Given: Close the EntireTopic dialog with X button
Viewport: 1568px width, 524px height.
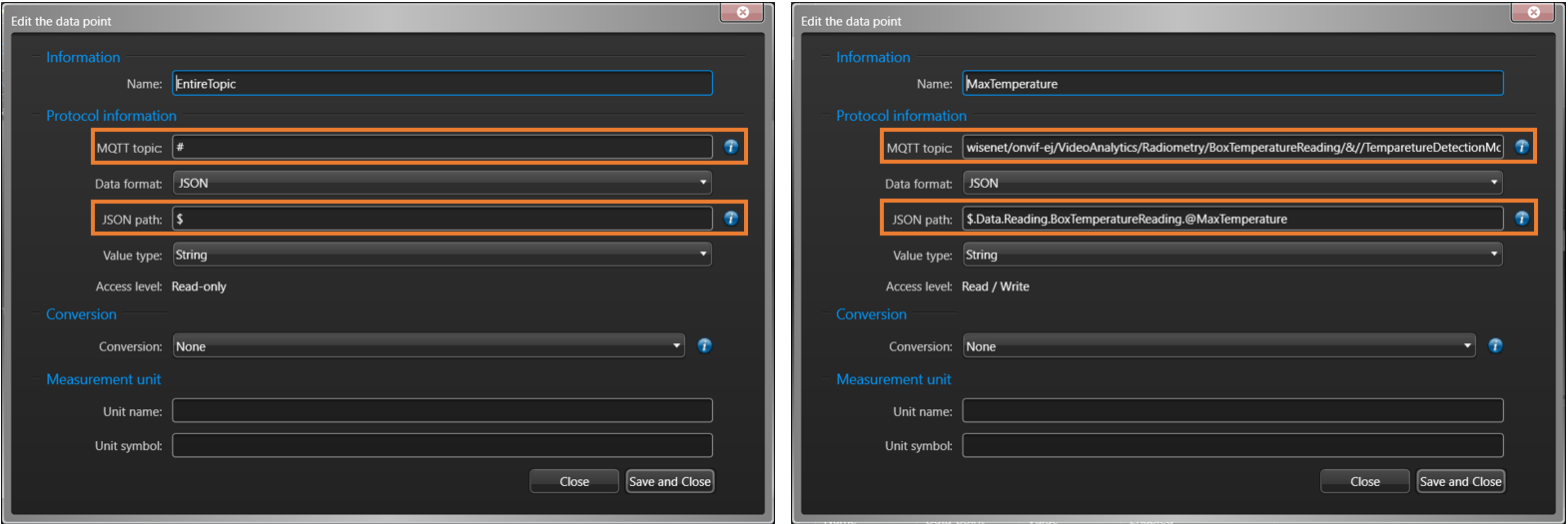Looking at the screenshot, I should click(x=743, y=12).
